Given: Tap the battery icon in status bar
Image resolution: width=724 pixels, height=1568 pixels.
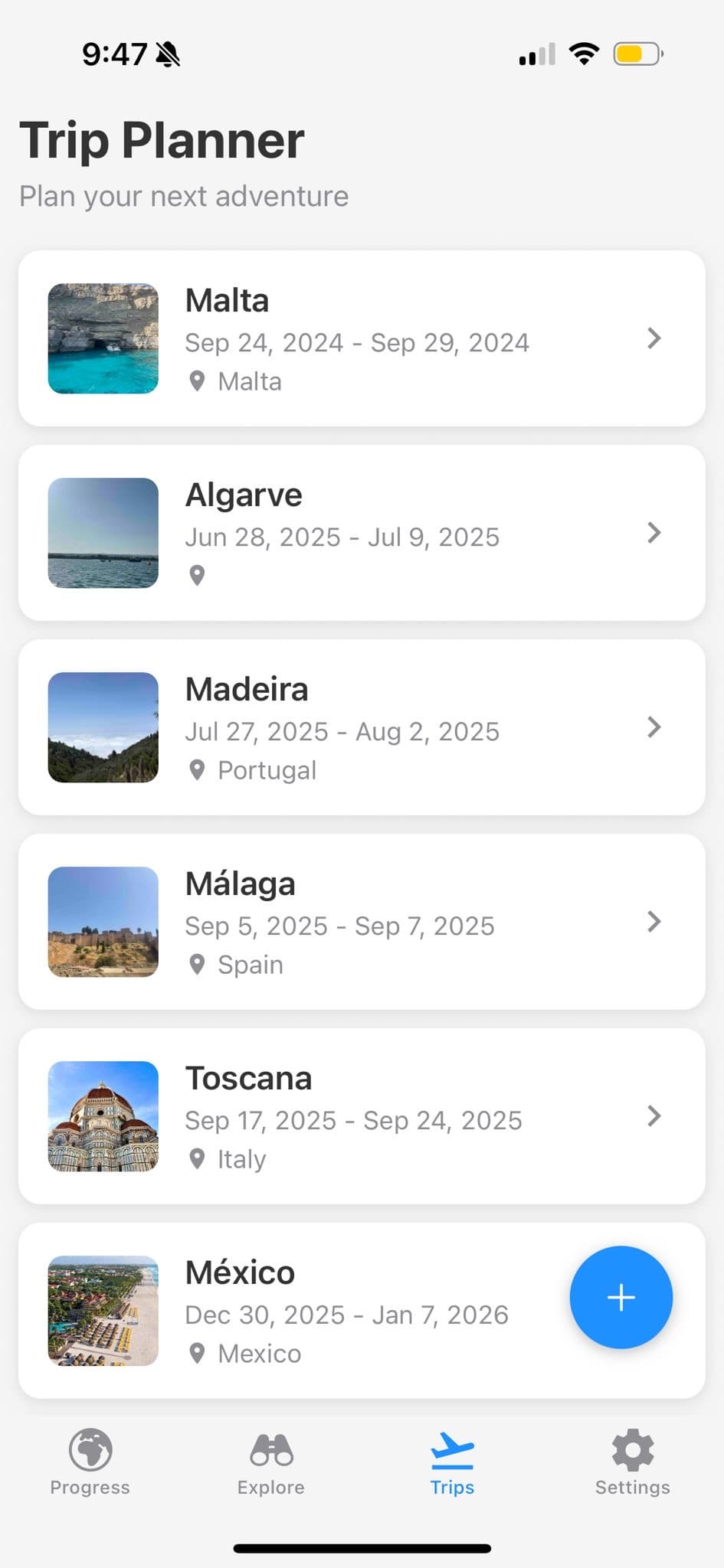Looking at the screenshot, I should (x=637, y=54).
